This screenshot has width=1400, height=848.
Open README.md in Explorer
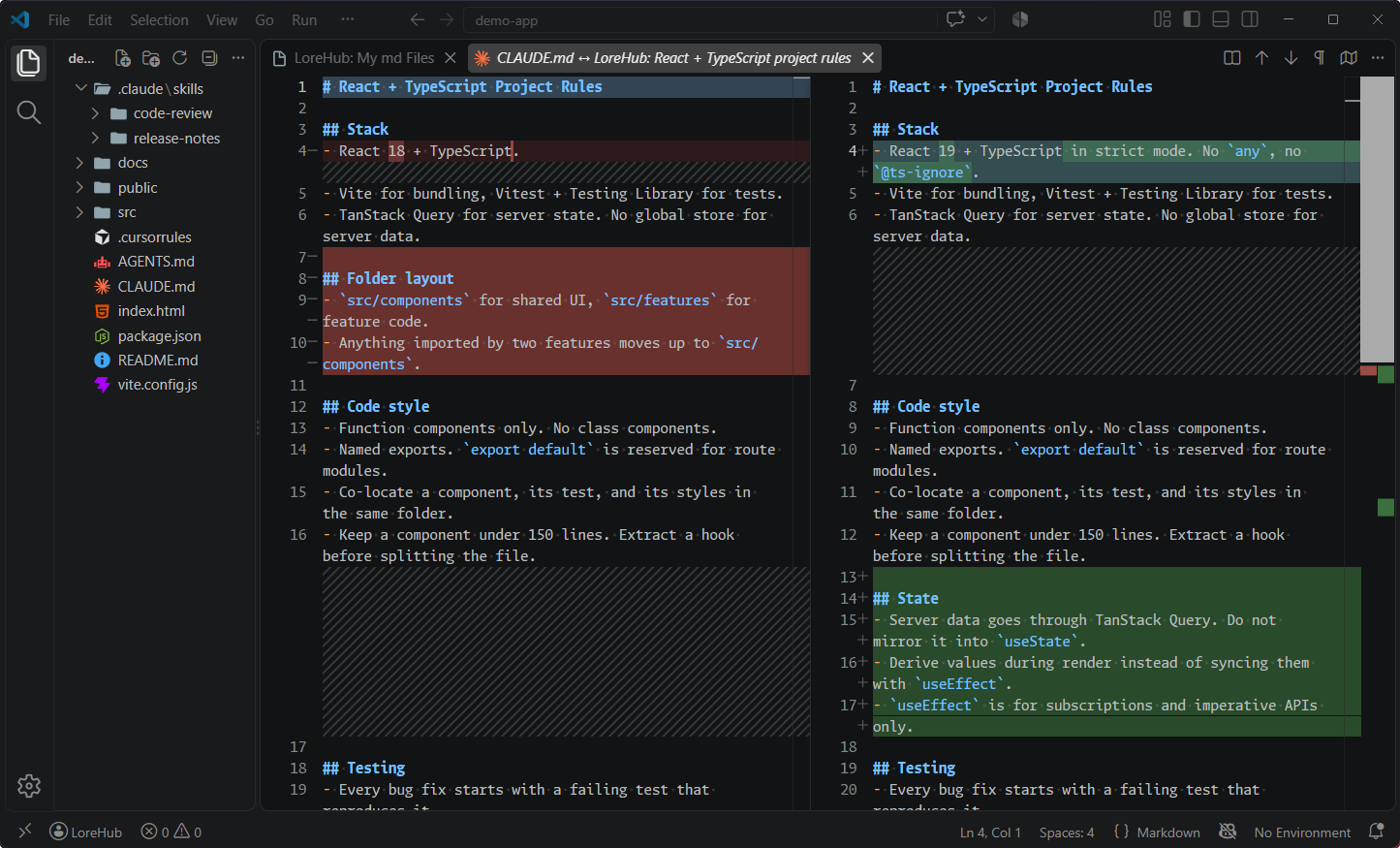155,361
